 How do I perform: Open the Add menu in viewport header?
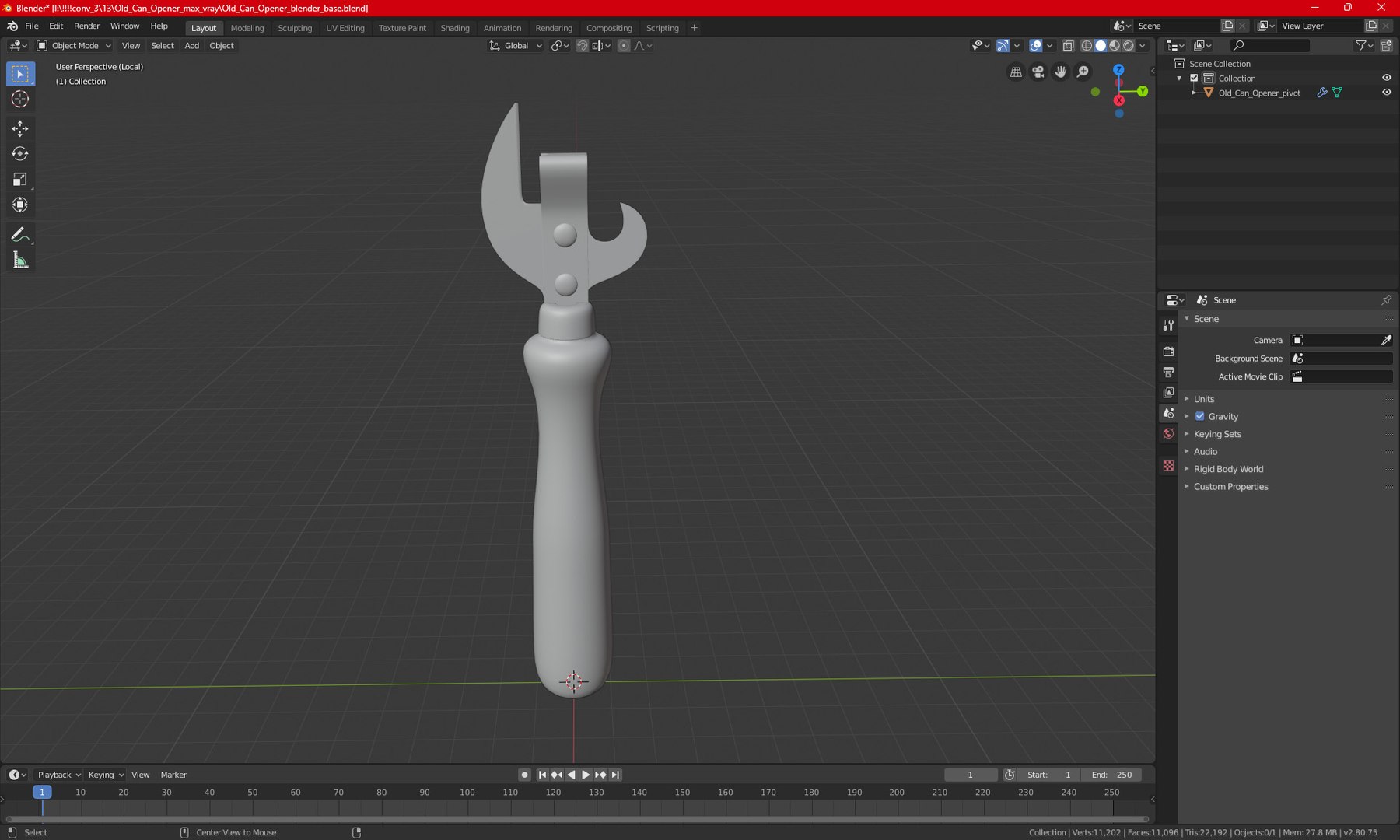191,46
